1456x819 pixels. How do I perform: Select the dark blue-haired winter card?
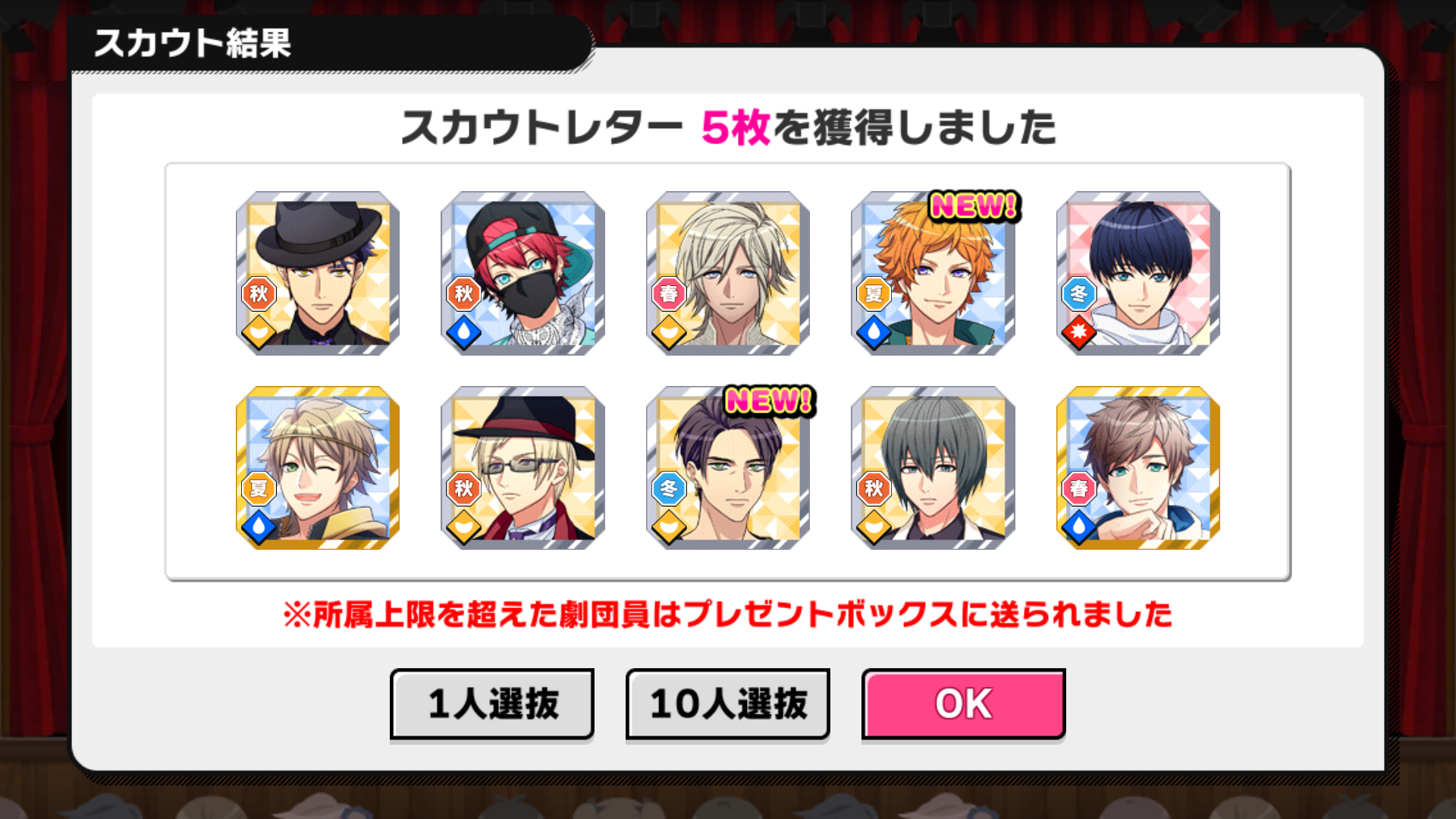[x=1138, y=273]
